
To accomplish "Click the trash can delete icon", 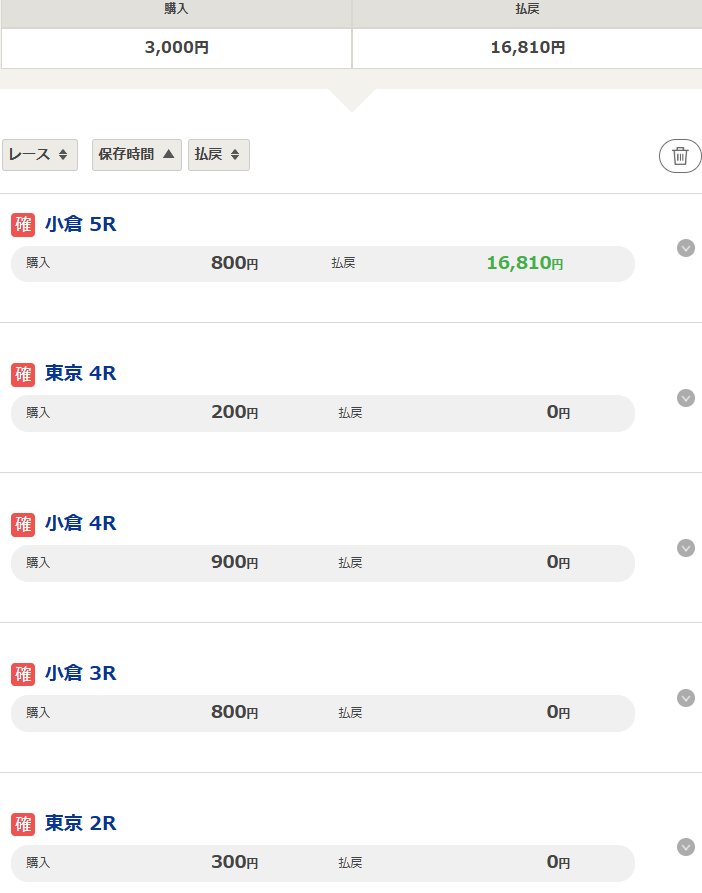I will point(680,156).
